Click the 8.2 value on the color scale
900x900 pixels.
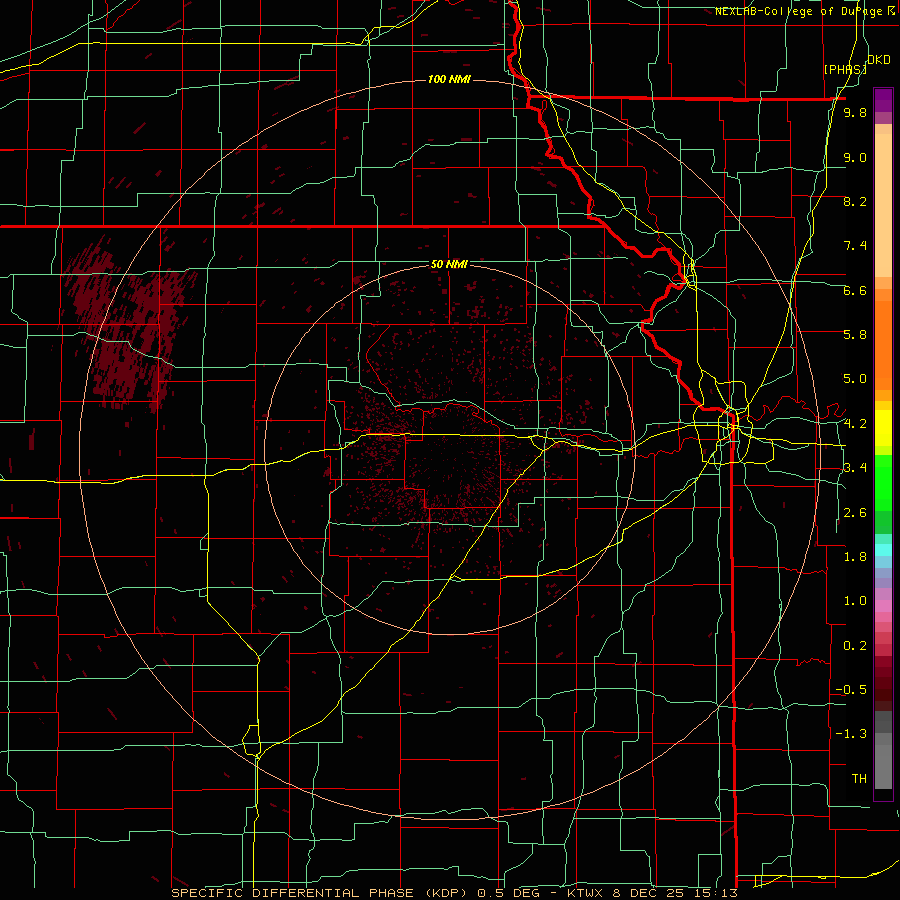tap(855, 201)
